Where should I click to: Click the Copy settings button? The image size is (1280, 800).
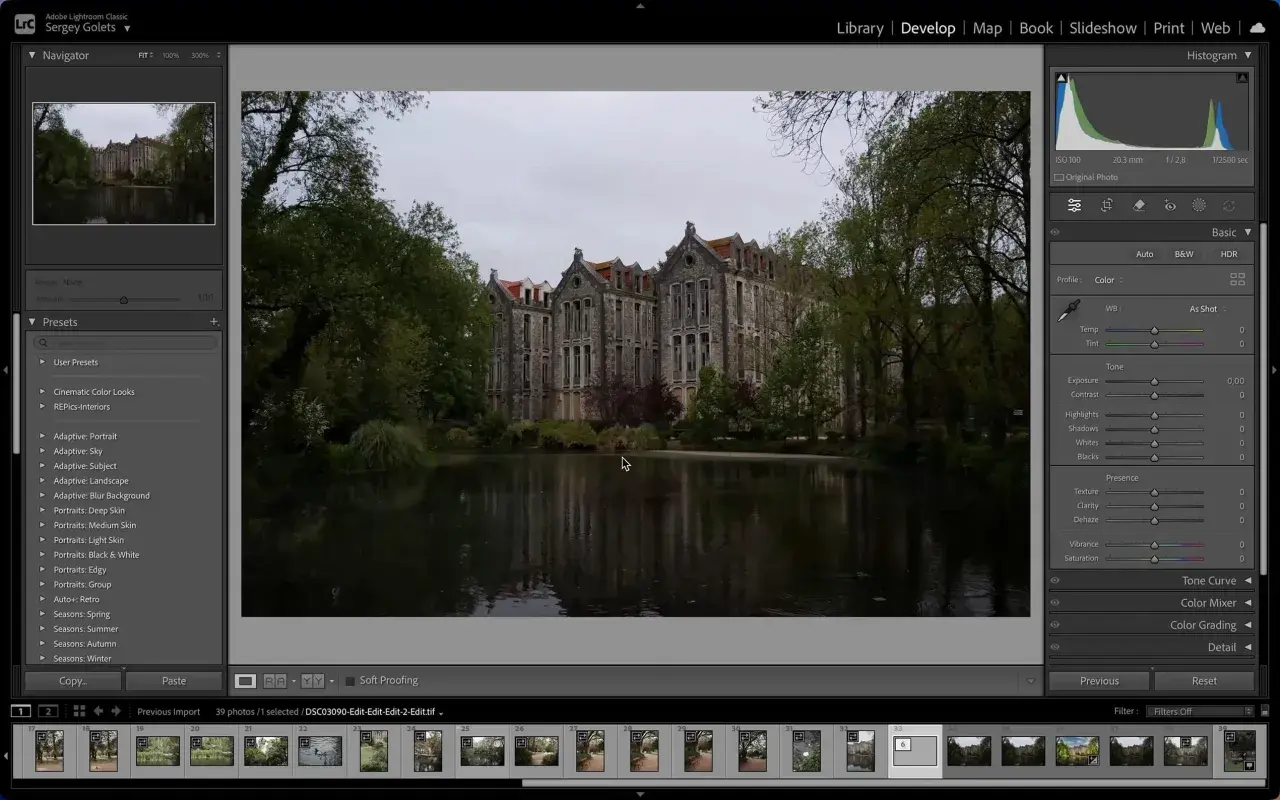click(73, 681)
